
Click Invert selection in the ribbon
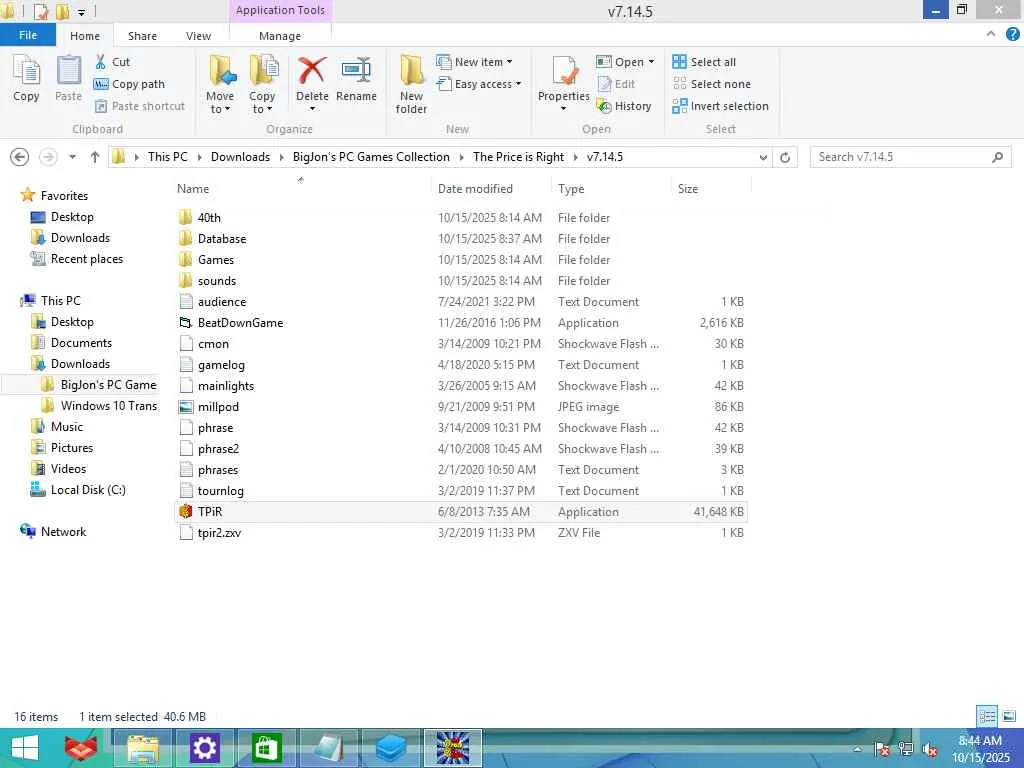tap(720, 106)
